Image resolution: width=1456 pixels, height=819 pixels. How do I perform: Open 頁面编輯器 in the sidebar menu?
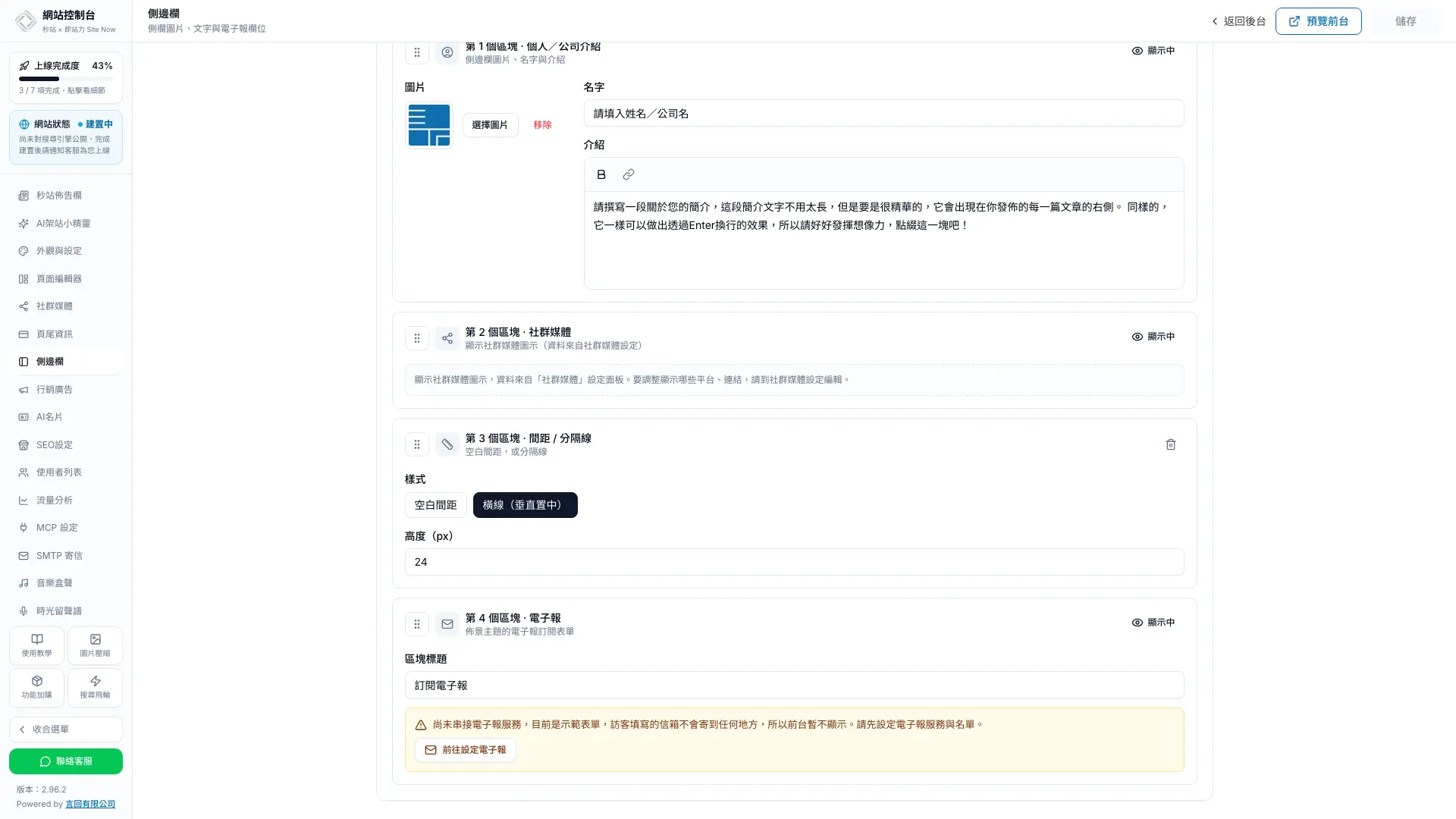(66, 279)
